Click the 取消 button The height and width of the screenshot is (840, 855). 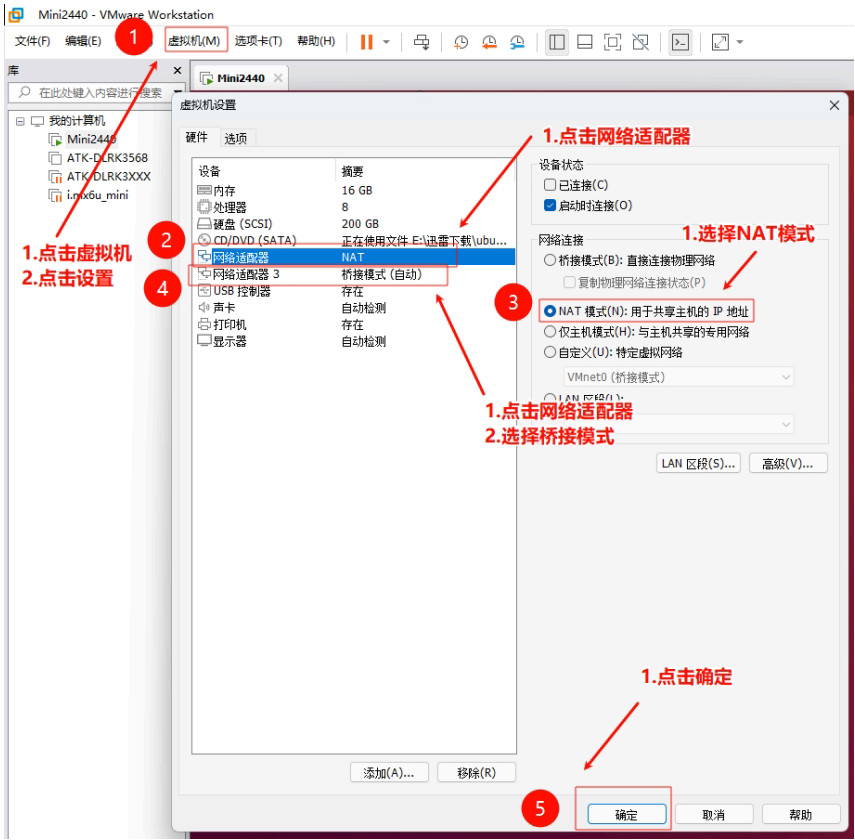point(714,815)
